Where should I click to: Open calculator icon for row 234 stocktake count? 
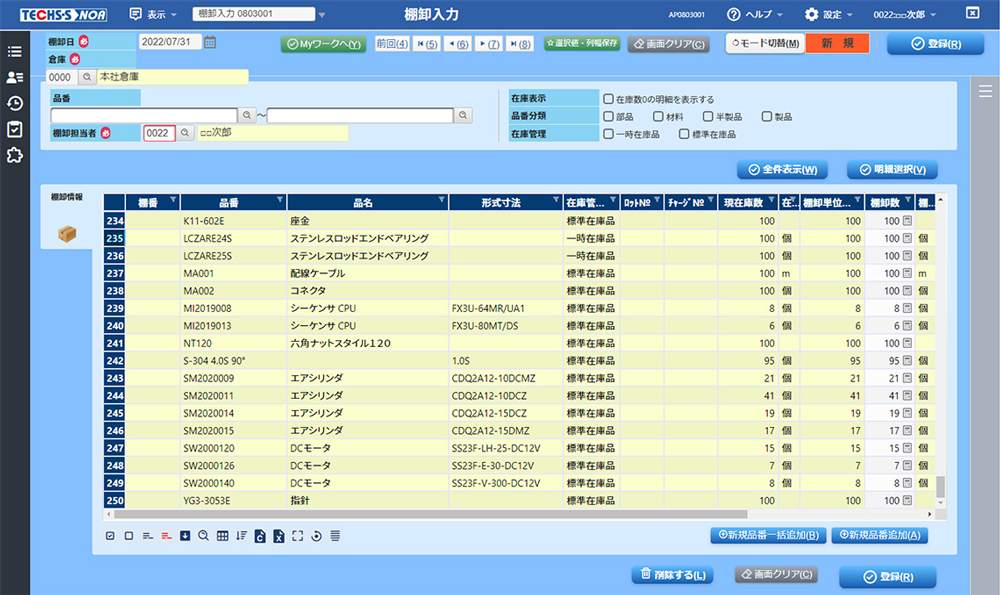point(908,221)
